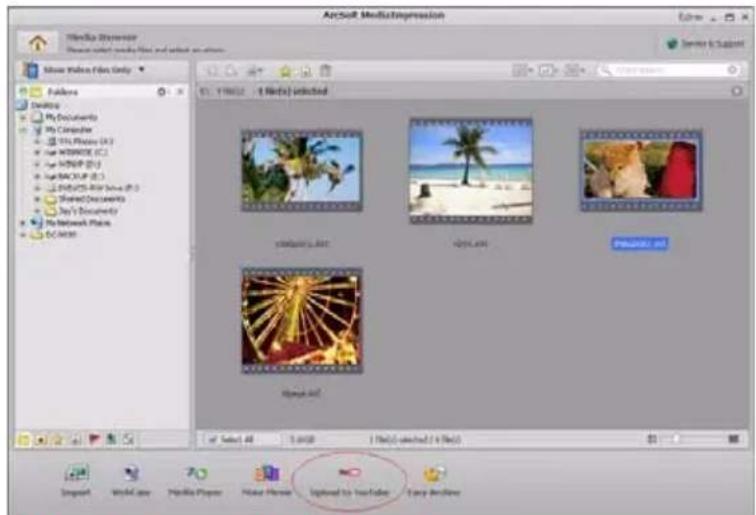Open the Easy Archive tool
Image resolution: width=756 pixels, height=515 pixels.
pyautogui.click(x=434, y=480)
